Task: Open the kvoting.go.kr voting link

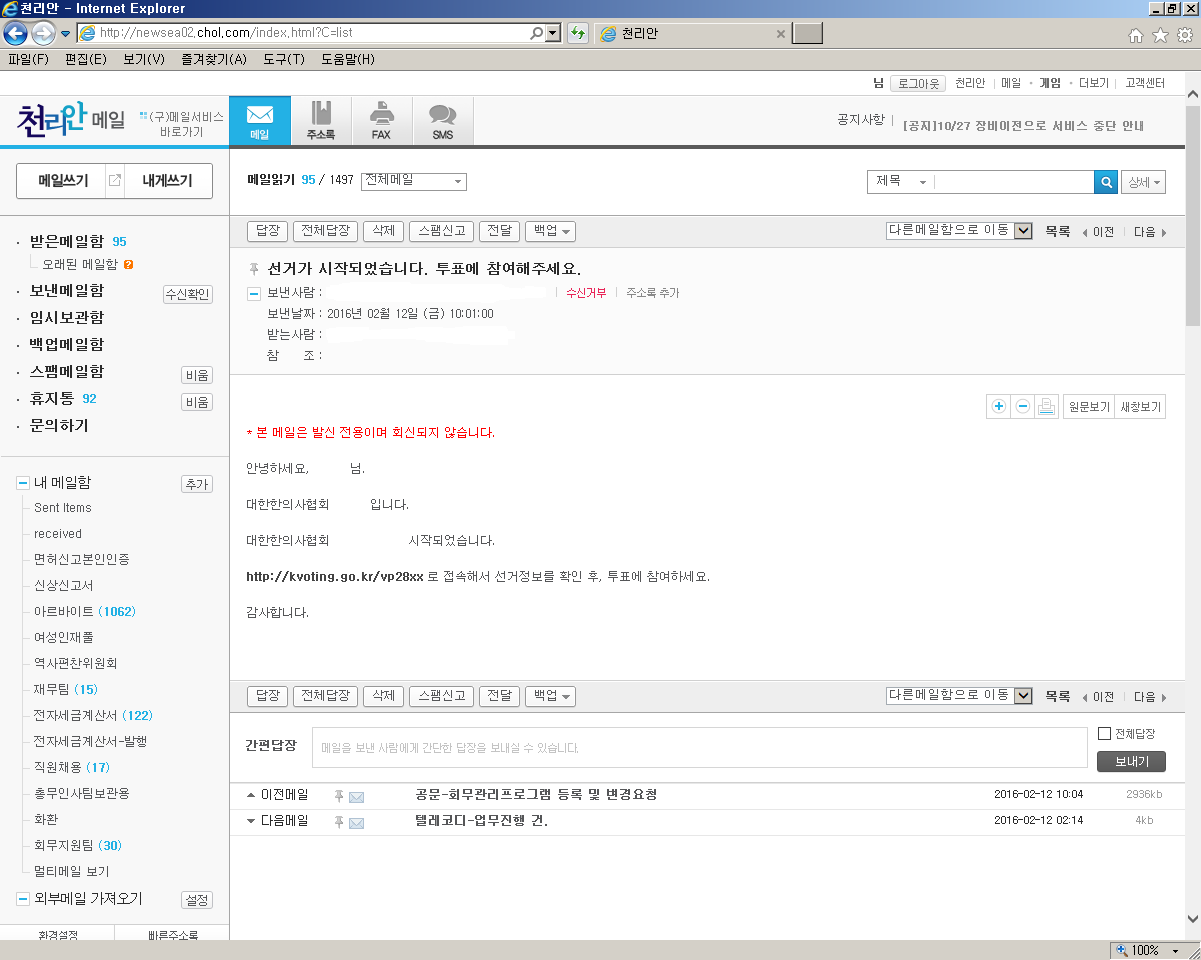Action: pyautogui.click(x=335, y=577)
